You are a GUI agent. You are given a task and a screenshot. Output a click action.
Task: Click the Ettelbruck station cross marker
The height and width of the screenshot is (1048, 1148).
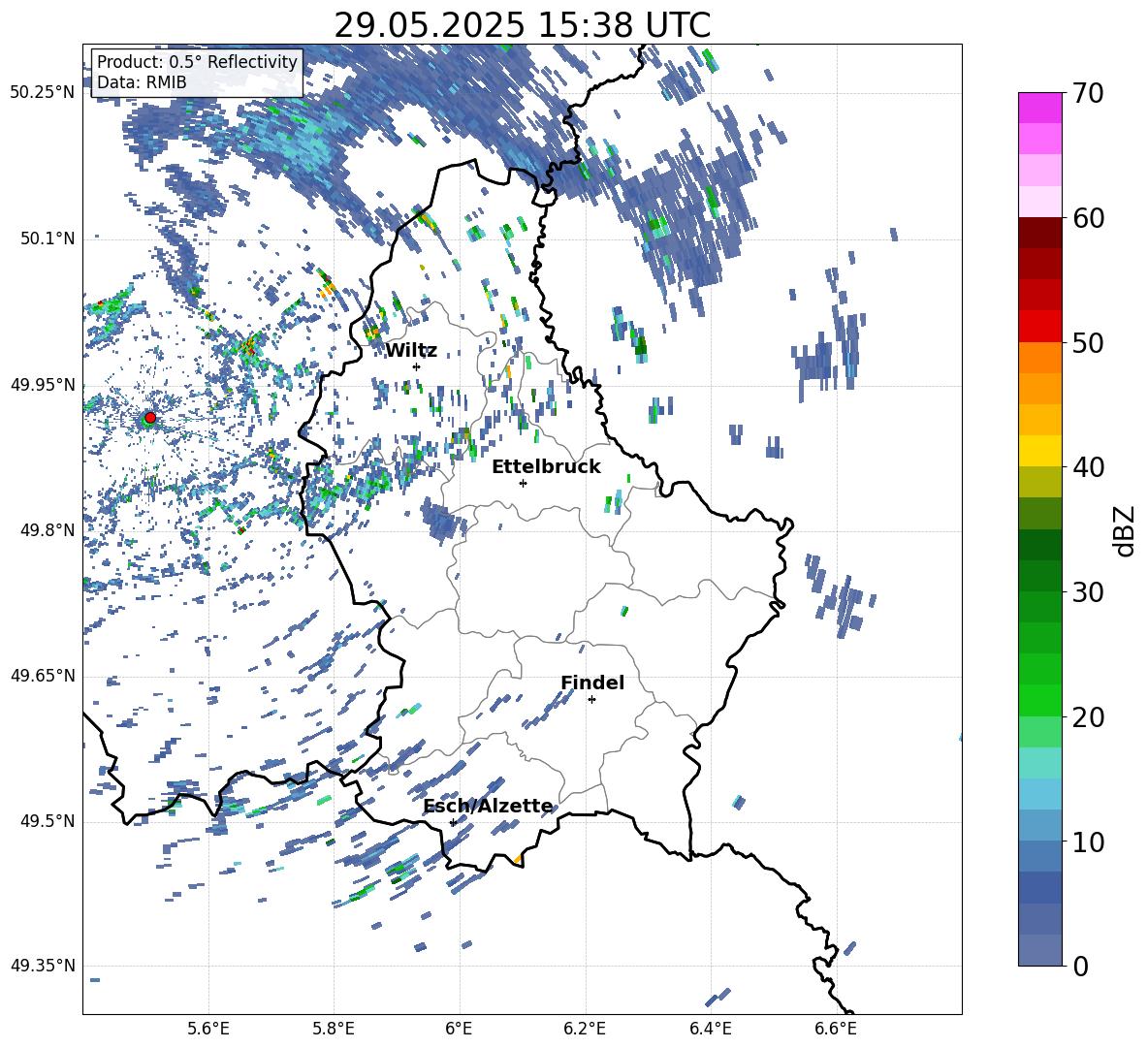tap(523, 483)
